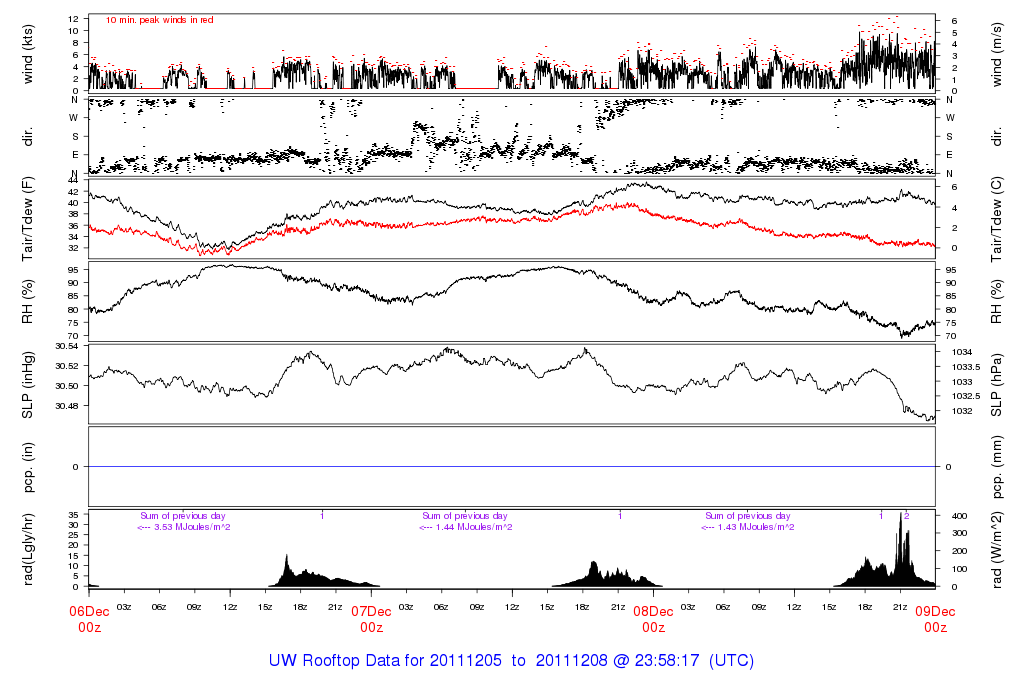This screenshot has width=1024, height=700.
Task: Click the 08Dec 00z date marker
Action: coord(653,619)
